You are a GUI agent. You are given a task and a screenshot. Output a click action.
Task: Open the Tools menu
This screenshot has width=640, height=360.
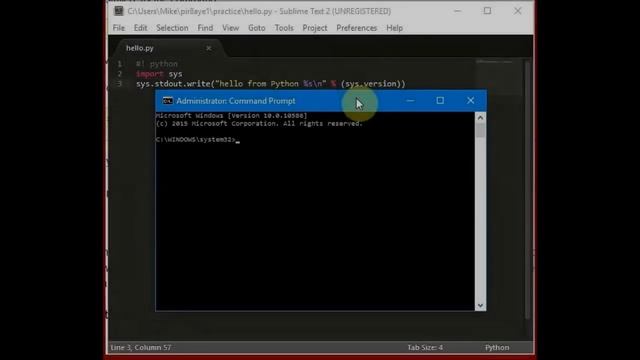tap(284, 28)
